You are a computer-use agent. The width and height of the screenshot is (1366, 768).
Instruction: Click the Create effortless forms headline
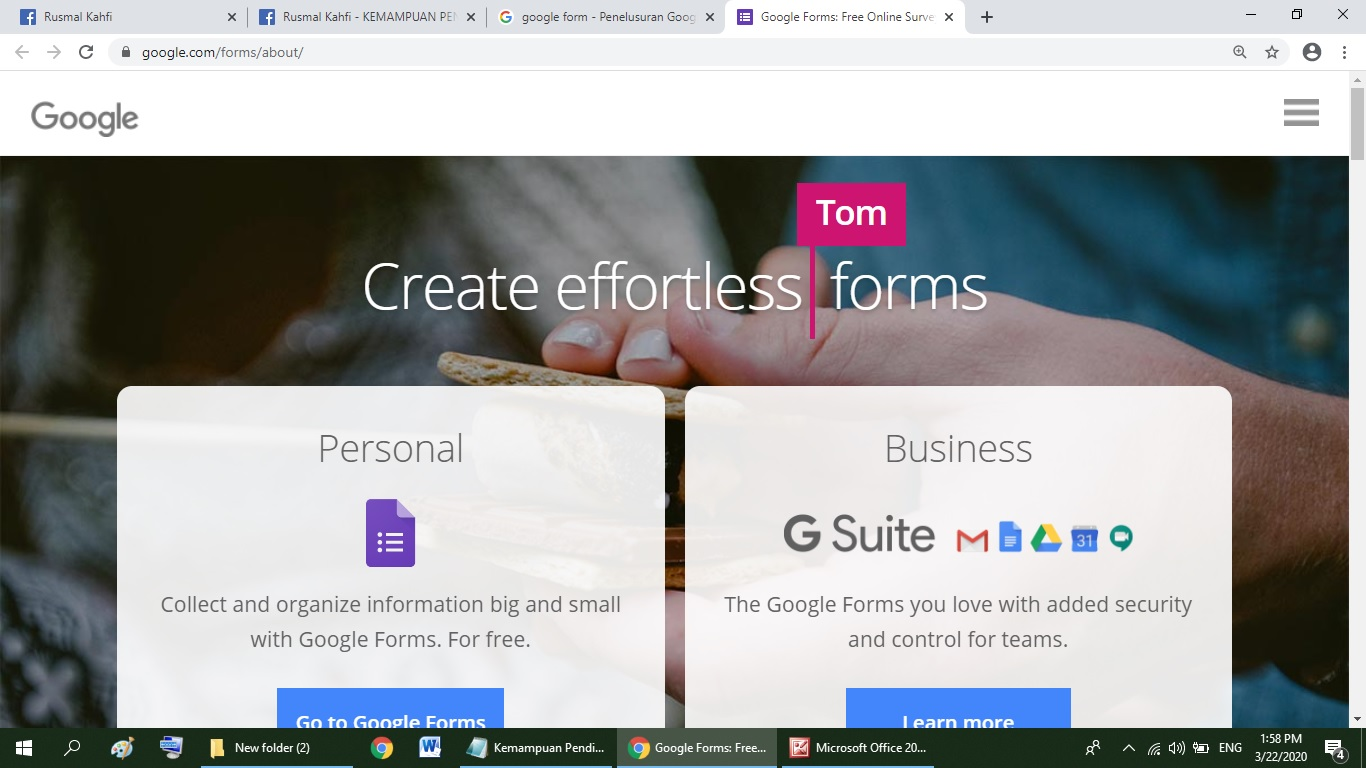coord(675,288)
